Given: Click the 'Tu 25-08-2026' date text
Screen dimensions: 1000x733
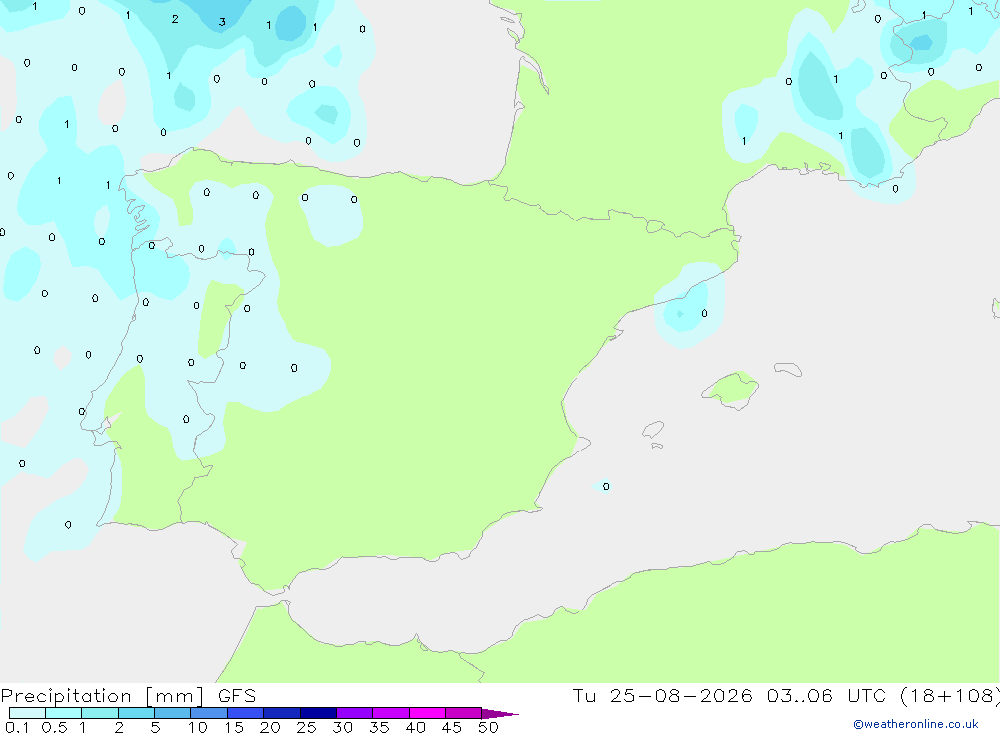Looking at the screenshot, I should click(x=662, y=695).
